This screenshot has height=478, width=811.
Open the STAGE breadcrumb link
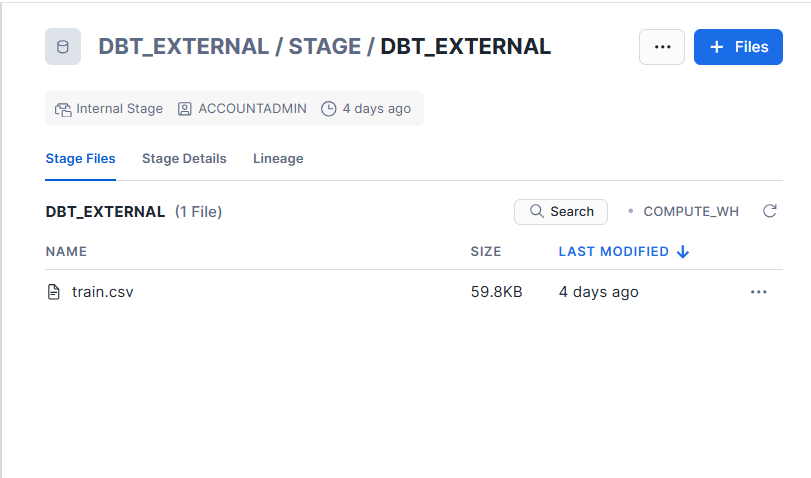click(x=325, y=47)
